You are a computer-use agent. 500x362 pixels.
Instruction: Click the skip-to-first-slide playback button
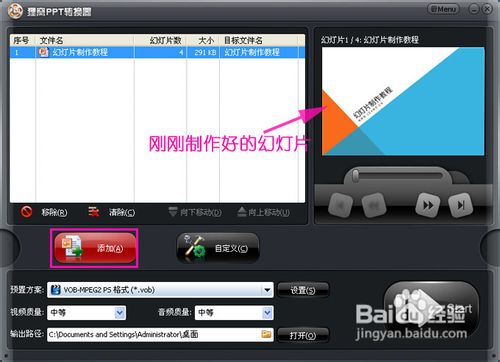[341, 205]
